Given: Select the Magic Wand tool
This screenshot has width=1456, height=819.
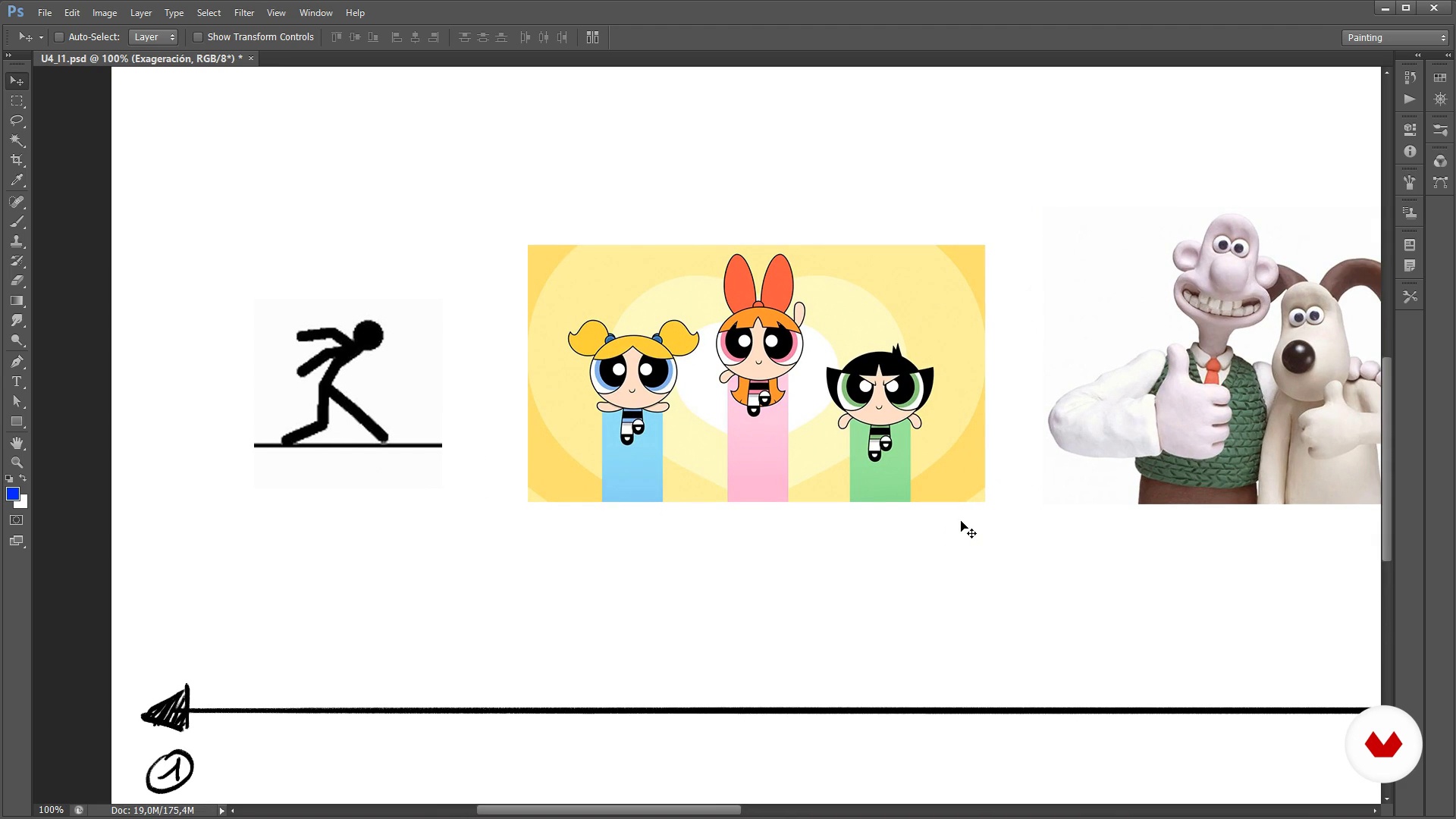Looking at the screenshot, I should click(x=17, y=140).
